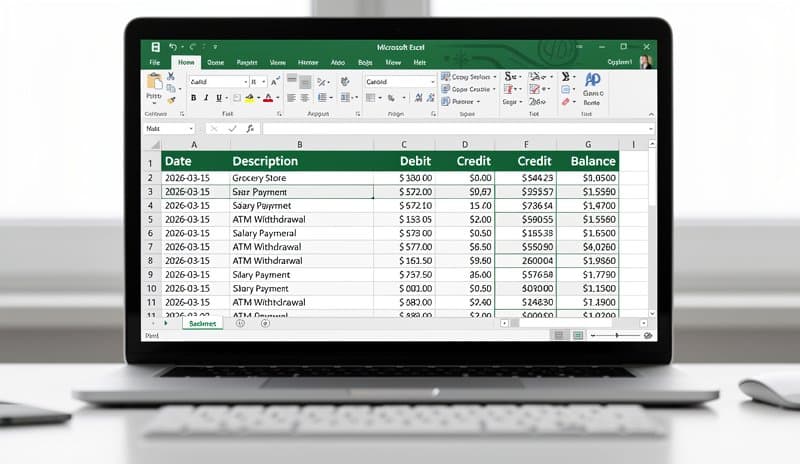Click the AutoSum sigma icon
Viewport: 800px width, 464px height.
coord(565,77)
